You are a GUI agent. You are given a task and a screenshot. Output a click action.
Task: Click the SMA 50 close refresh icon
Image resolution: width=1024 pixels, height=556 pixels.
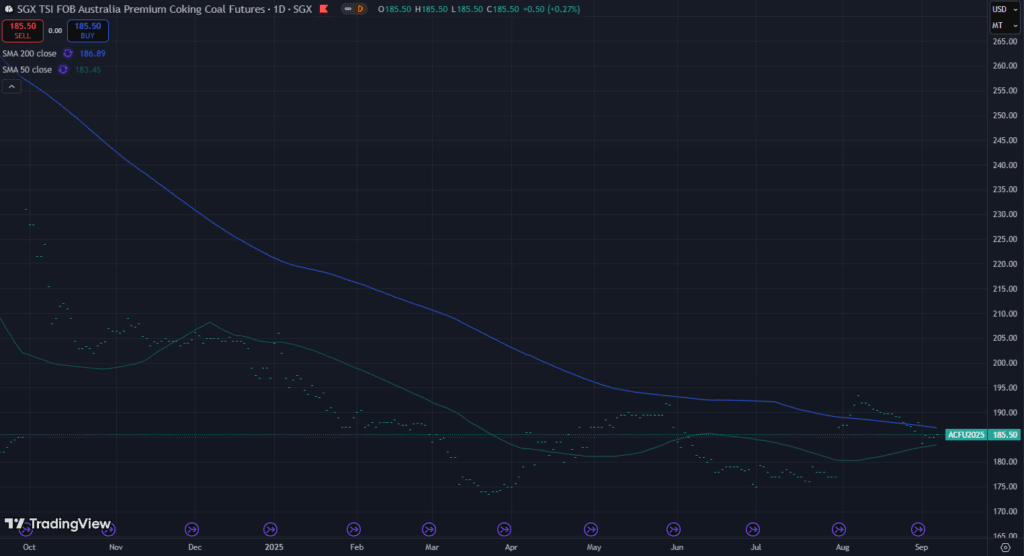64,70
